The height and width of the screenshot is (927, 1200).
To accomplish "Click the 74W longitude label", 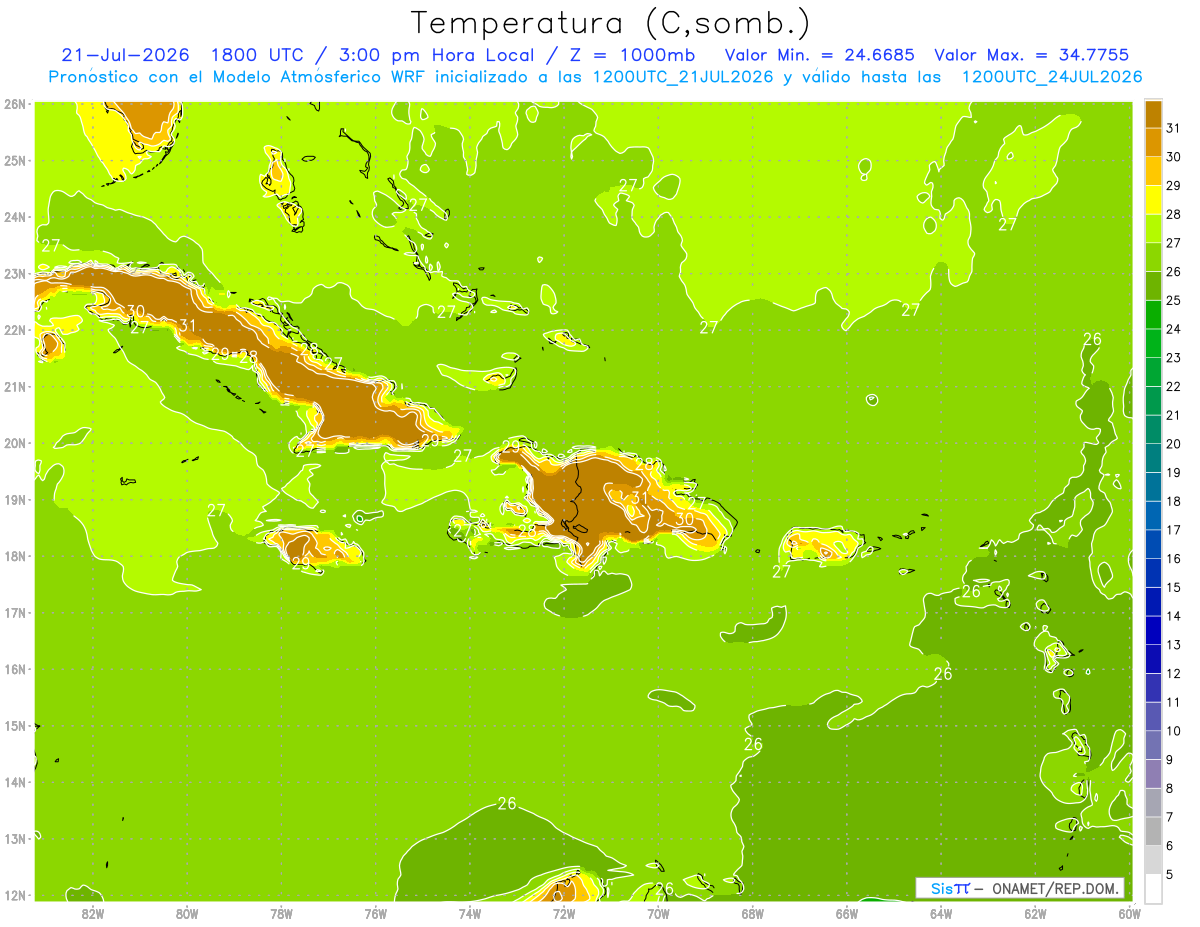I will [x=470, y=913].
